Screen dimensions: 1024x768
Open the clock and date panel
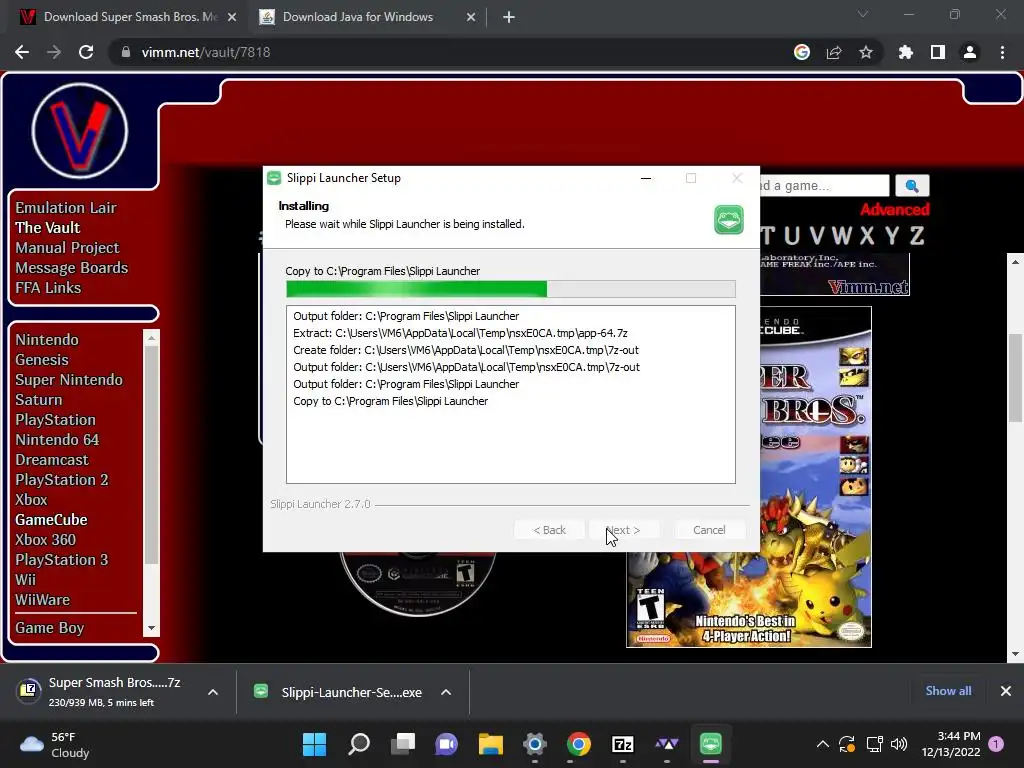951,744
